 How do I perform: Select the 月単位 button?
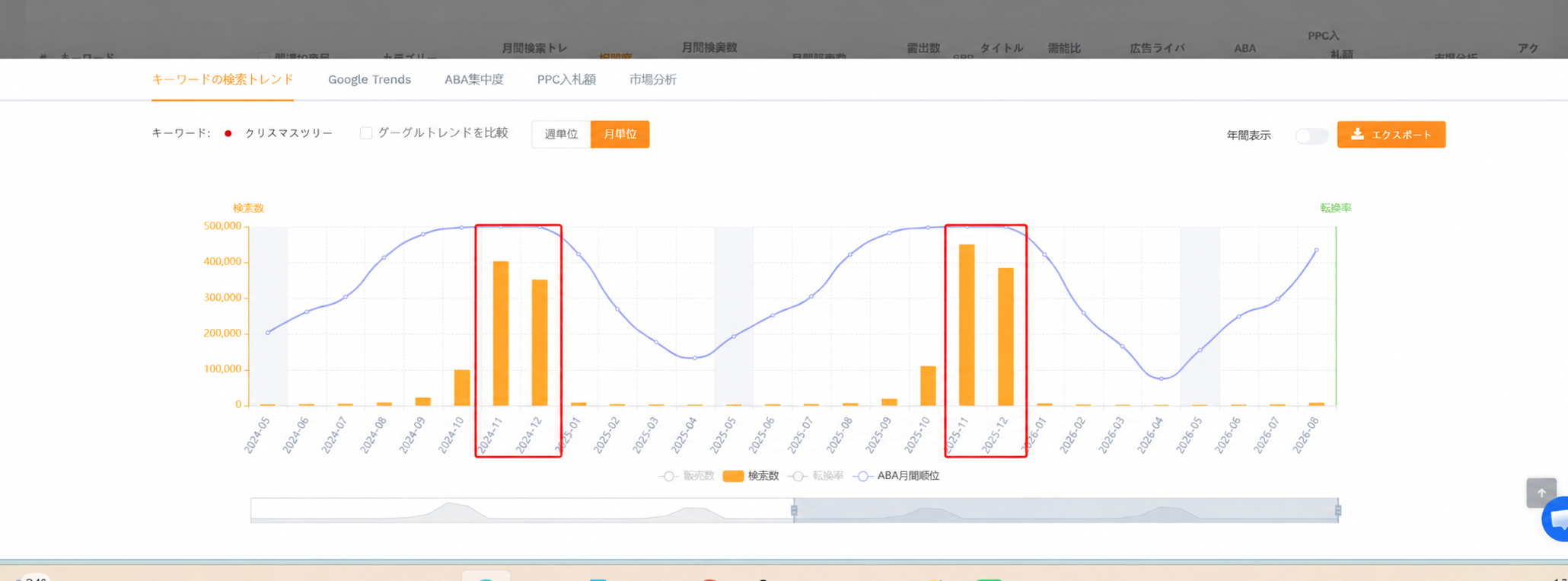(620, 134)
